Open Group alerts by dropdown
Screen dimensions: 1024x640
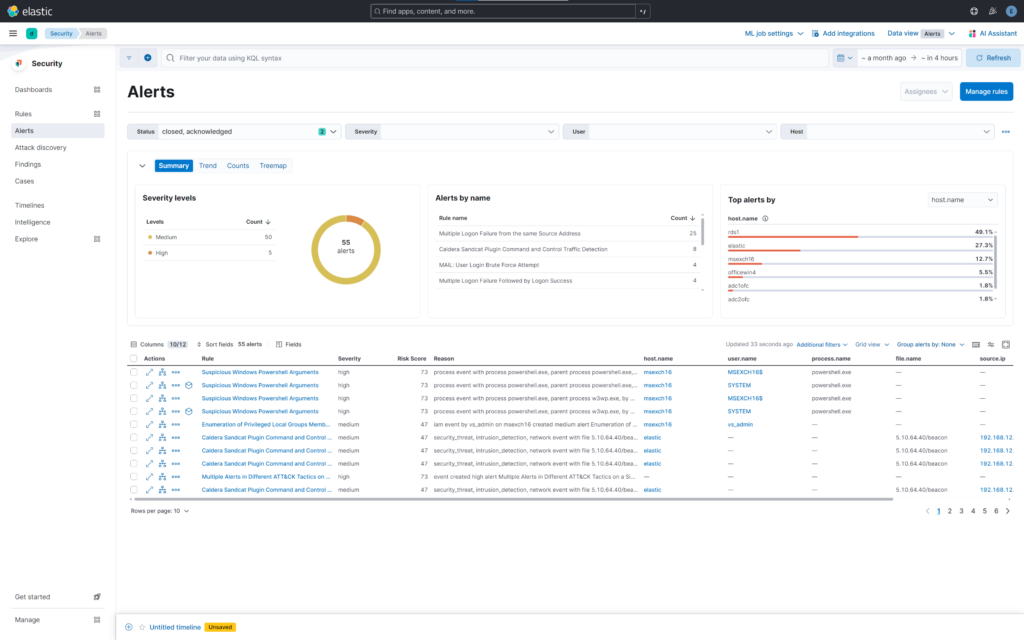point(930,345)
